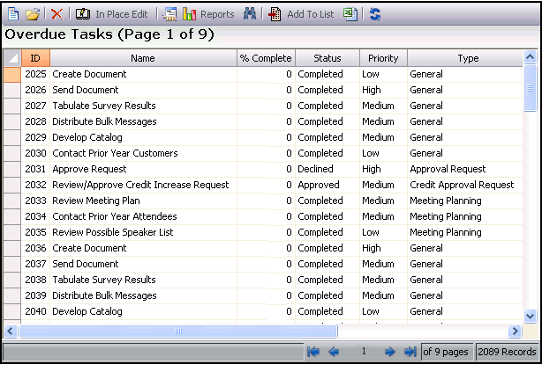Click the 2038 ID cell

pos(35,280)
